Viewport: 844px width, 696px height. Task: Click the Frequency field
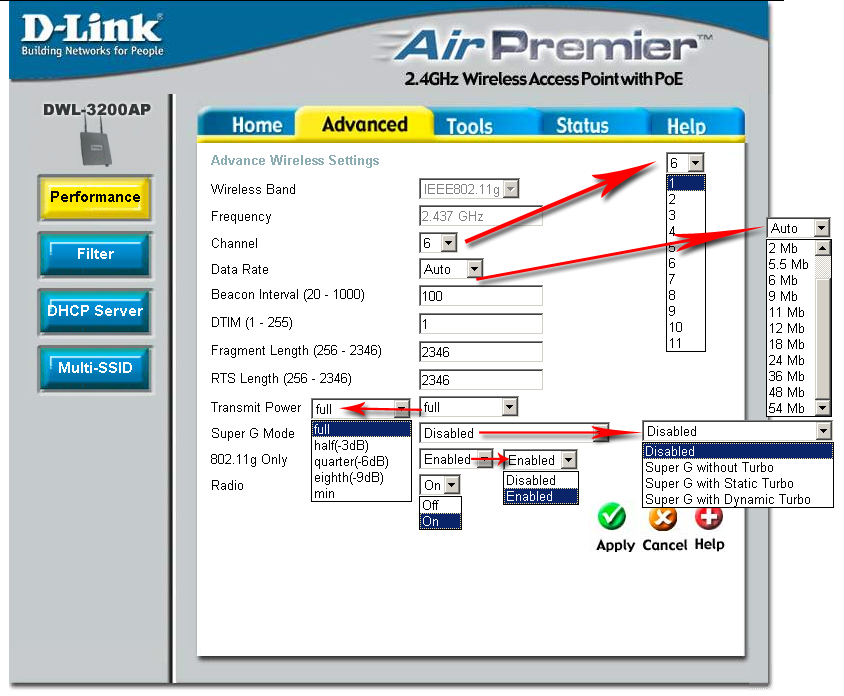tap(481, 216)
